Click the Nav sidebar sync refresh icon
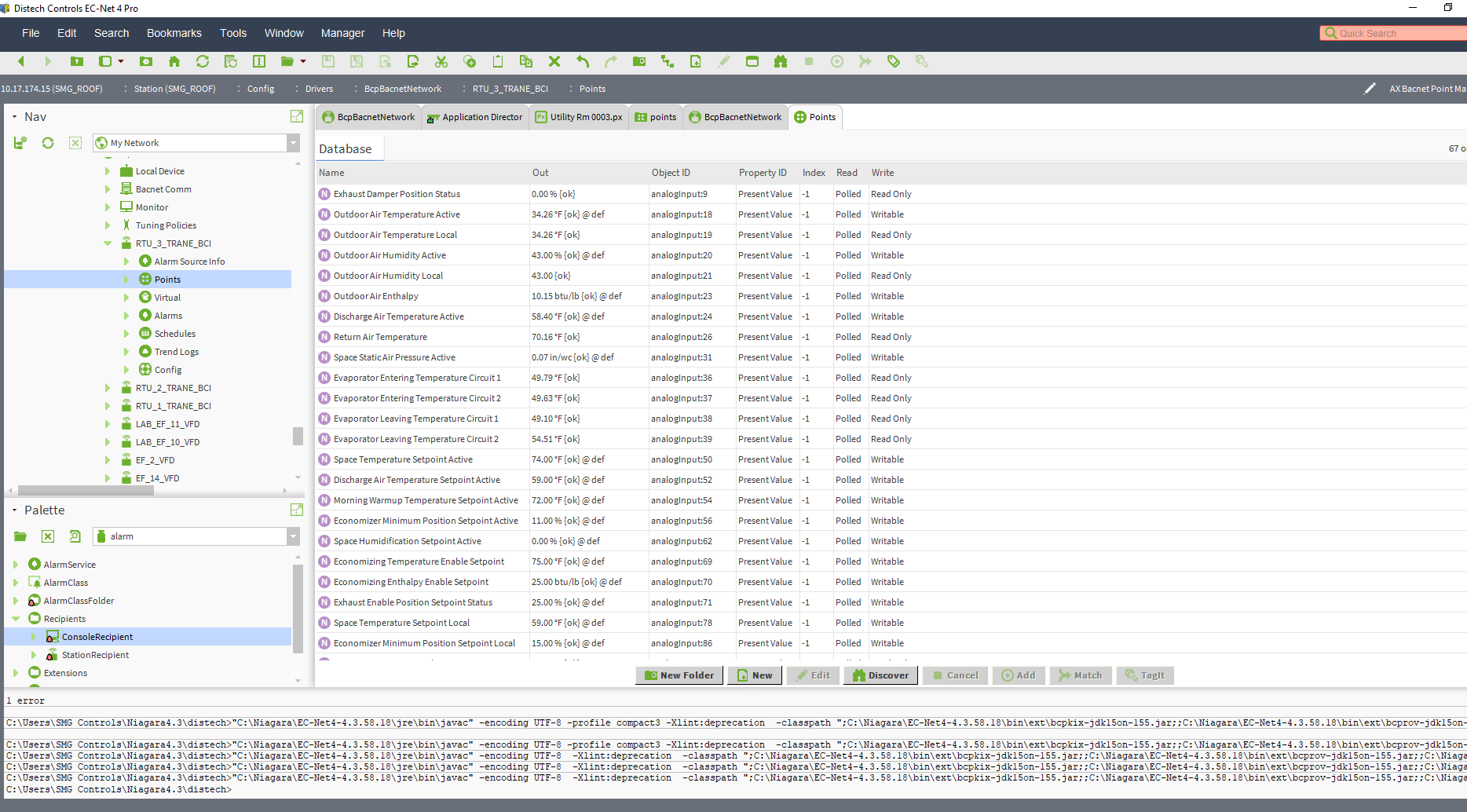 pos(48,143)
